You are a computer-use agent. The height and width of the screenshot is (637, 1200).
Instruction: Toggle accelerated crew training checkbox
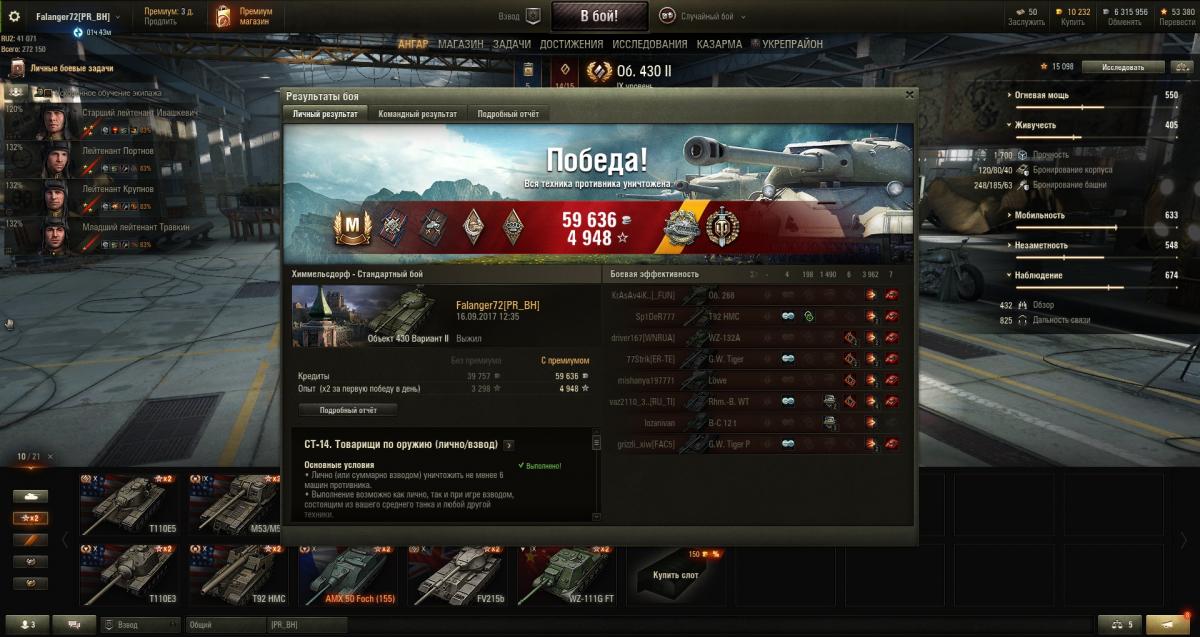pos(44,93)
